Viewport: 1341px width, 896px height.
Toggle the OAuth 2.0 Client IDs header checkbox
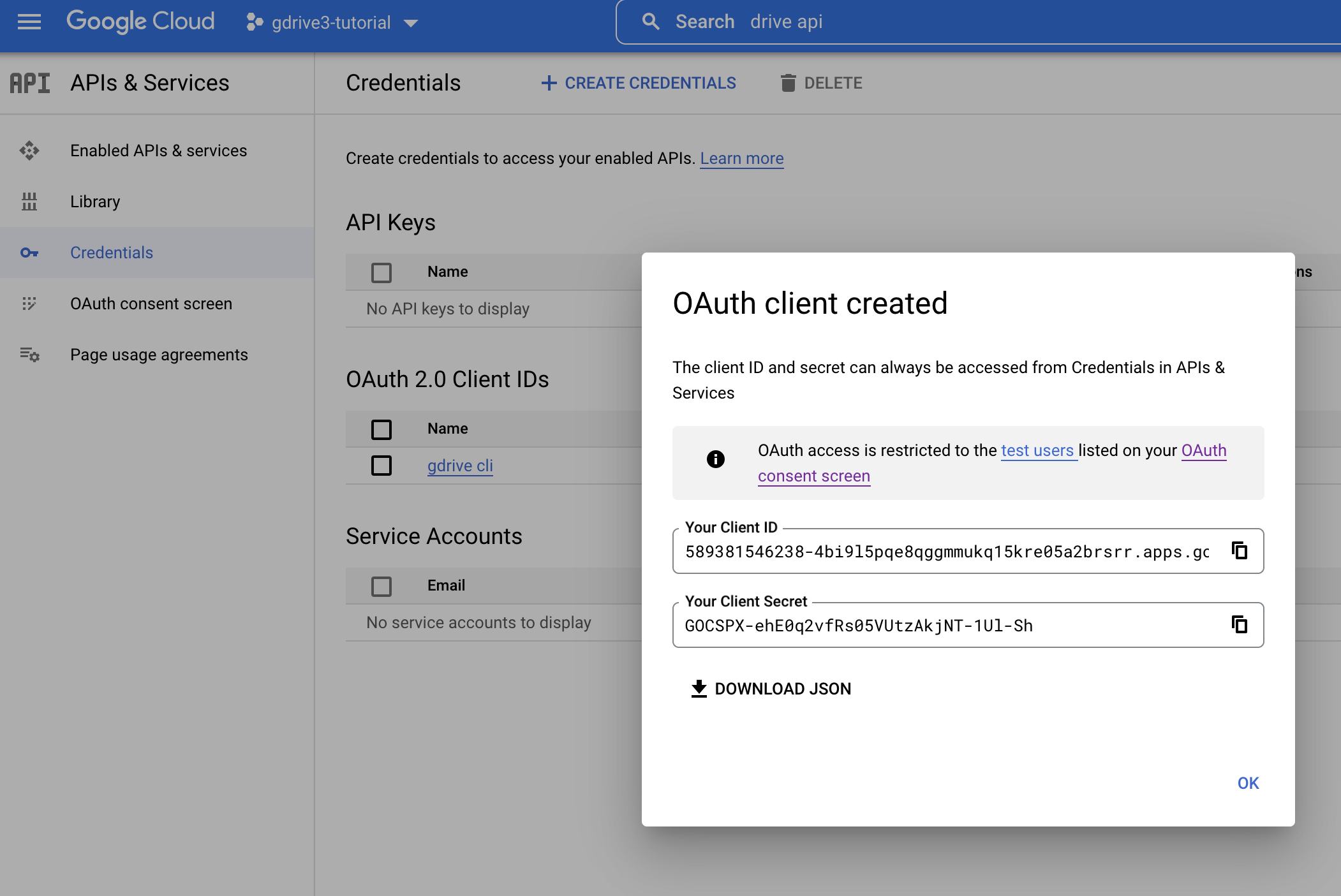tap(382, 429)
